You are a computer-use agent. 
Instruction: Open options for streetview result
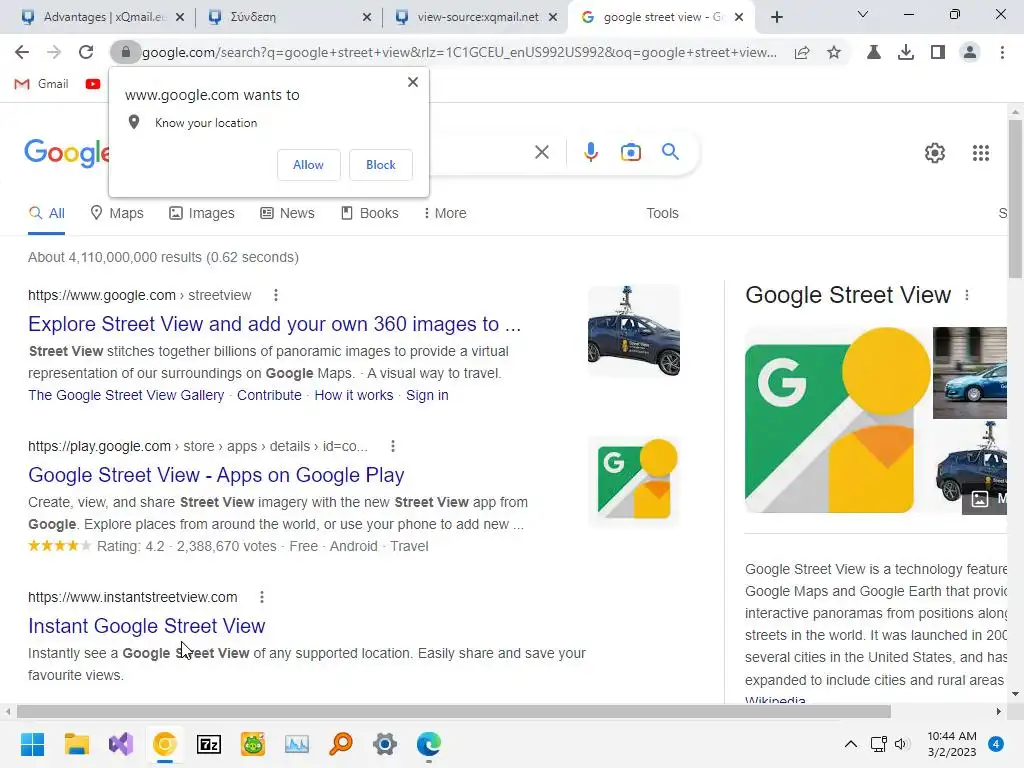(276, 295)
